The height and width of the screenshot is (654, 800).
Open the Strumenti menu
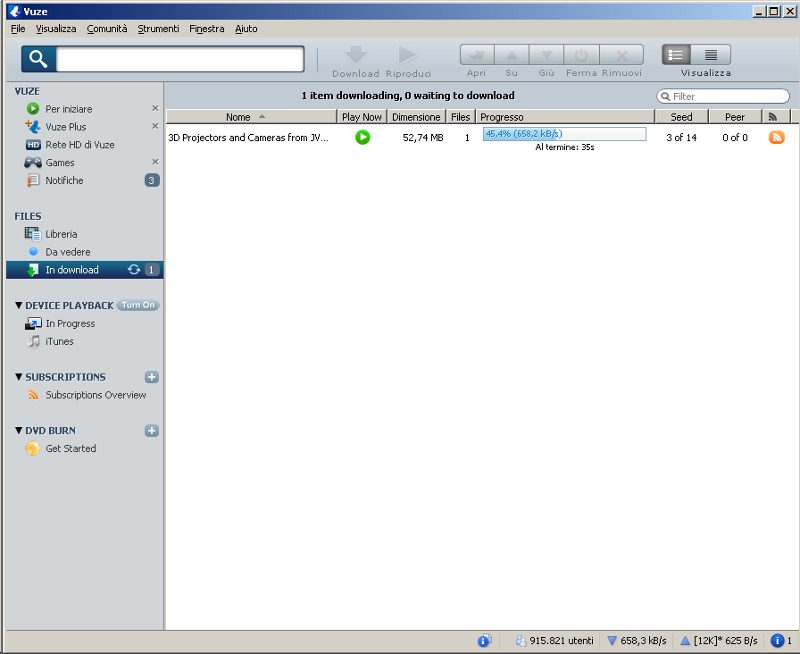[158, 29]
